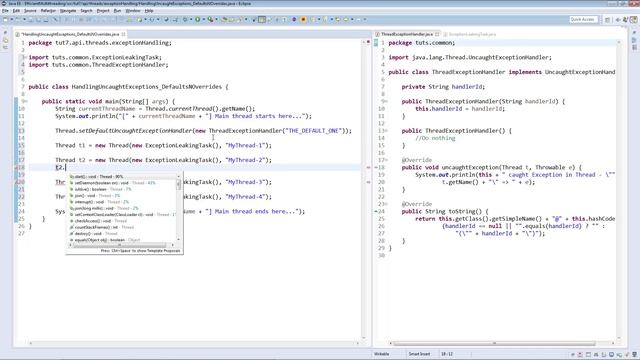640x360 pixels.
Task: Click the Run External Tools icon
Action: pos(210,19)
